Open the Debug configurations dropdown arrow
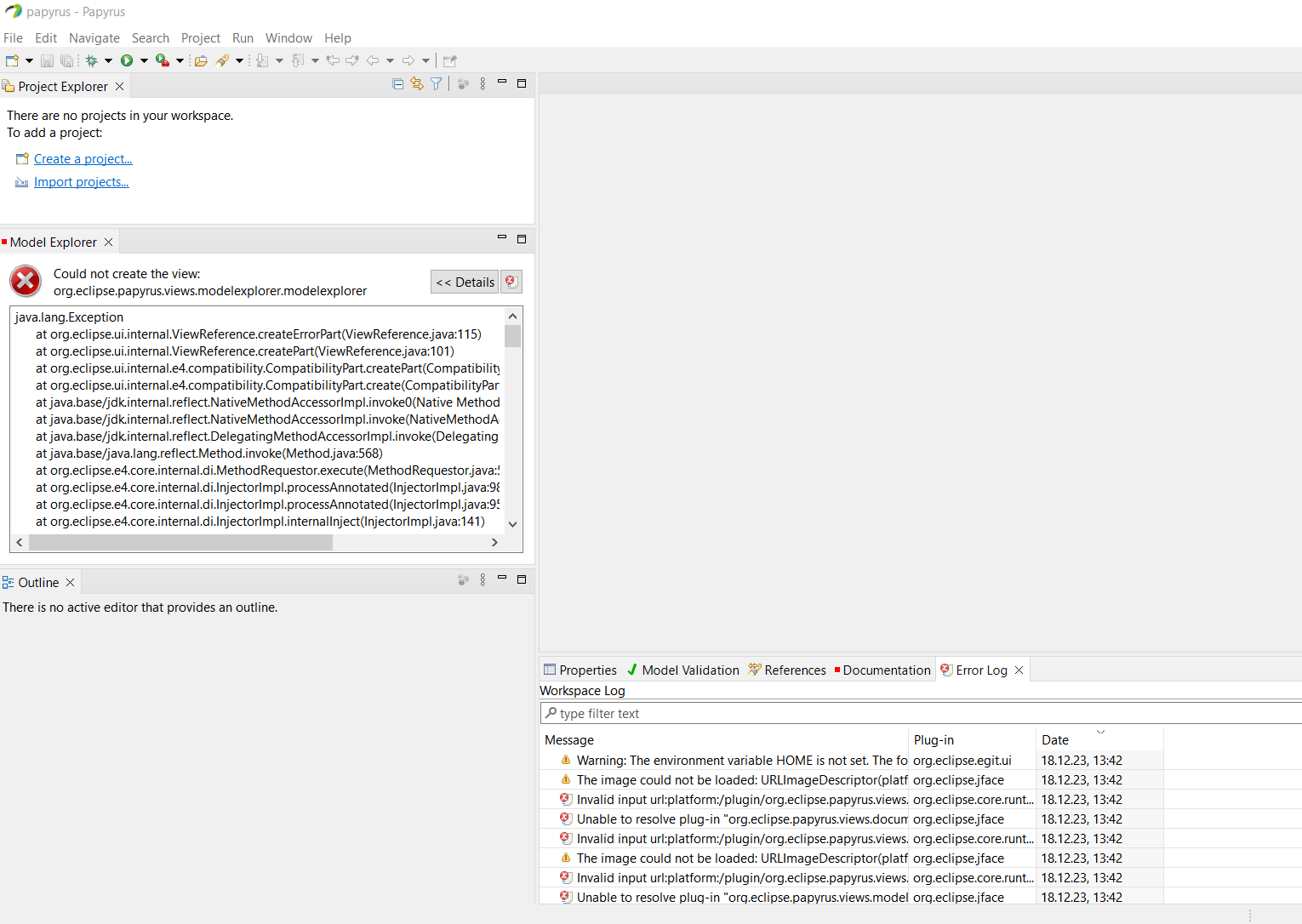The width and height of the screenshot is (1302, 924). pos(108,60)
